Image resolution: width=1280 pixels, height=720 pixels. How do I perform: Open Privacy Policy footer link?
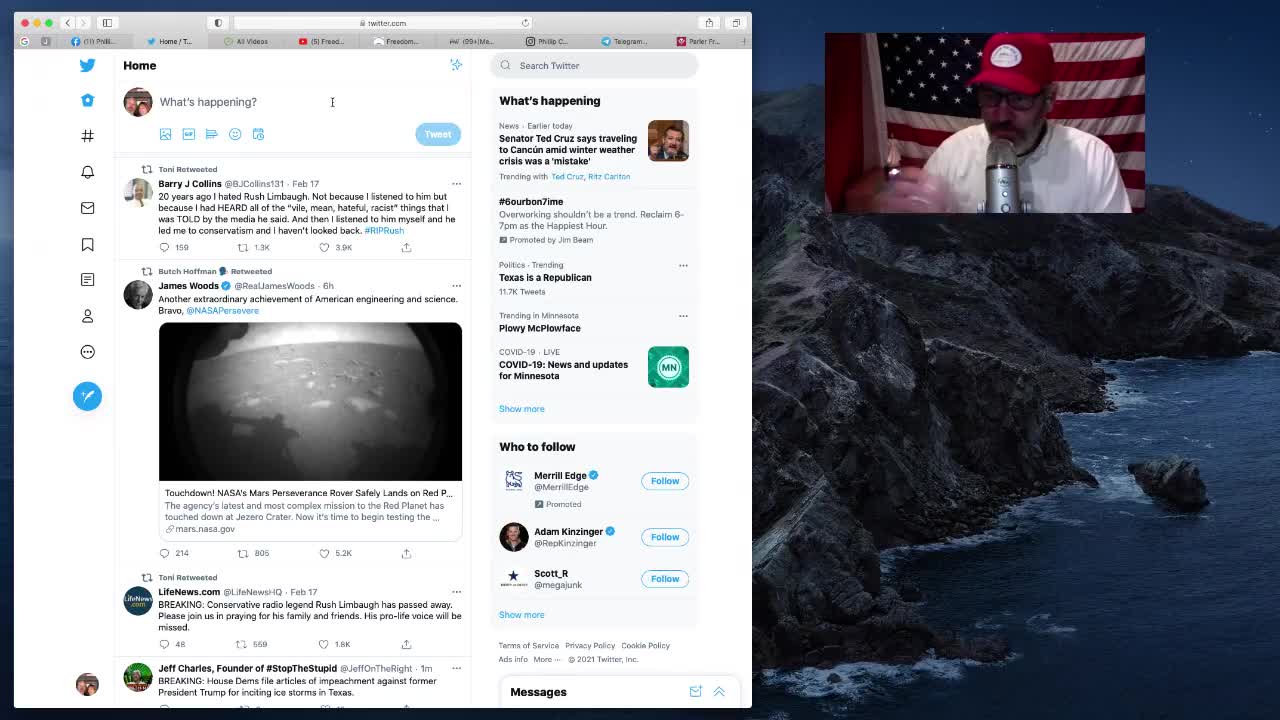pyautogui.click(x=590, y=646)
